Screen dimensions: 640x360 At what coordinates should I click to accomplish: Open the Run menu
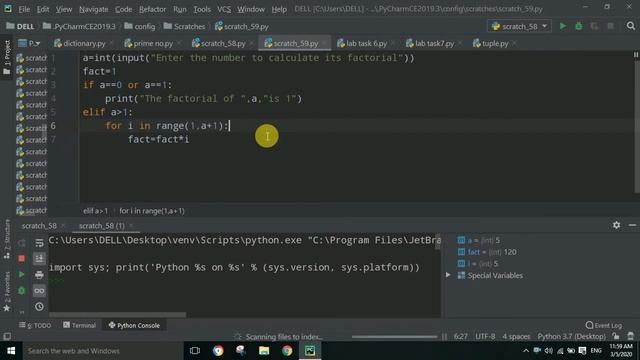[x=180, y=9]
